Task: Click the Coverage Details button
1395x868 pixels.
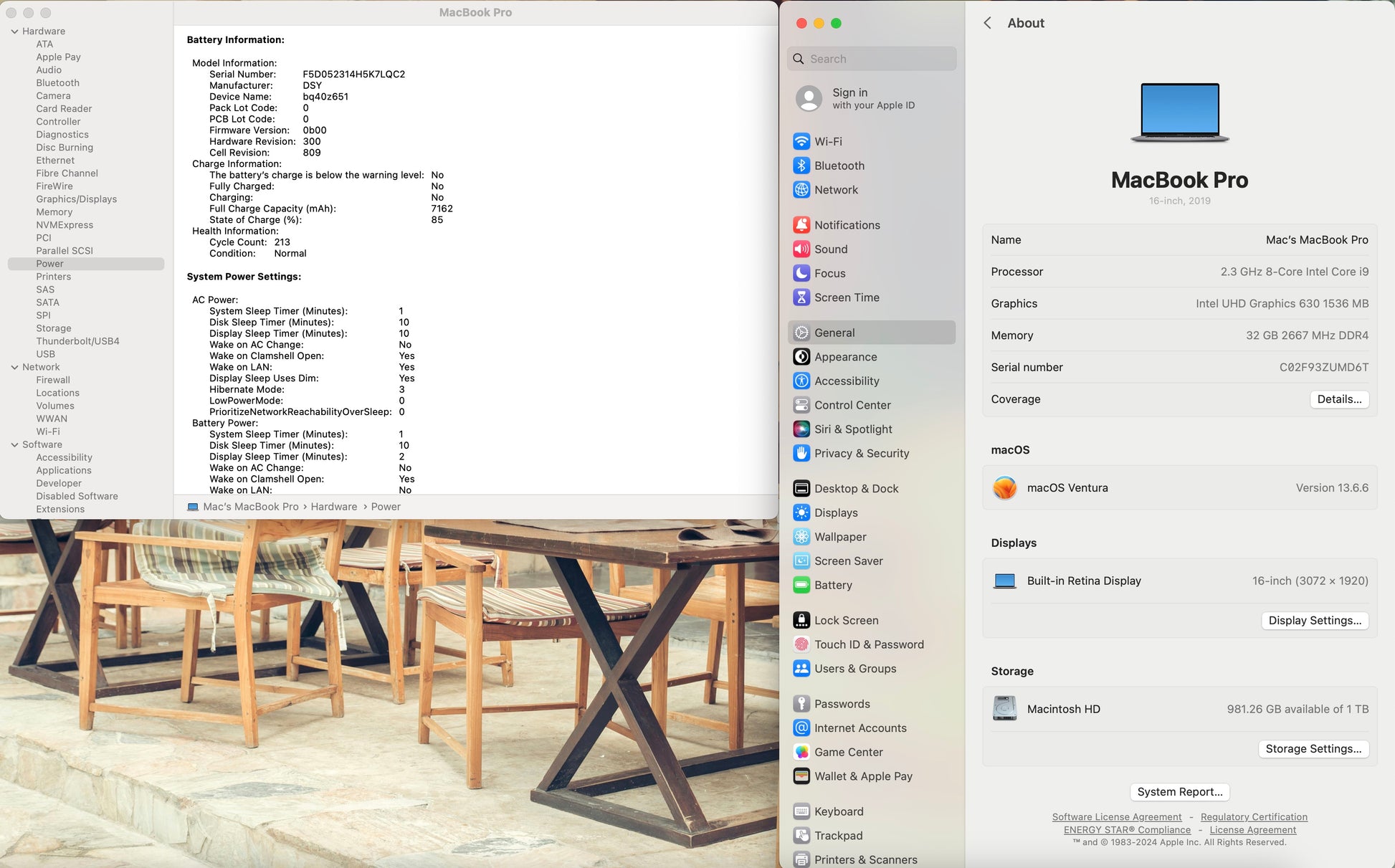Action: coord(1338,399)
